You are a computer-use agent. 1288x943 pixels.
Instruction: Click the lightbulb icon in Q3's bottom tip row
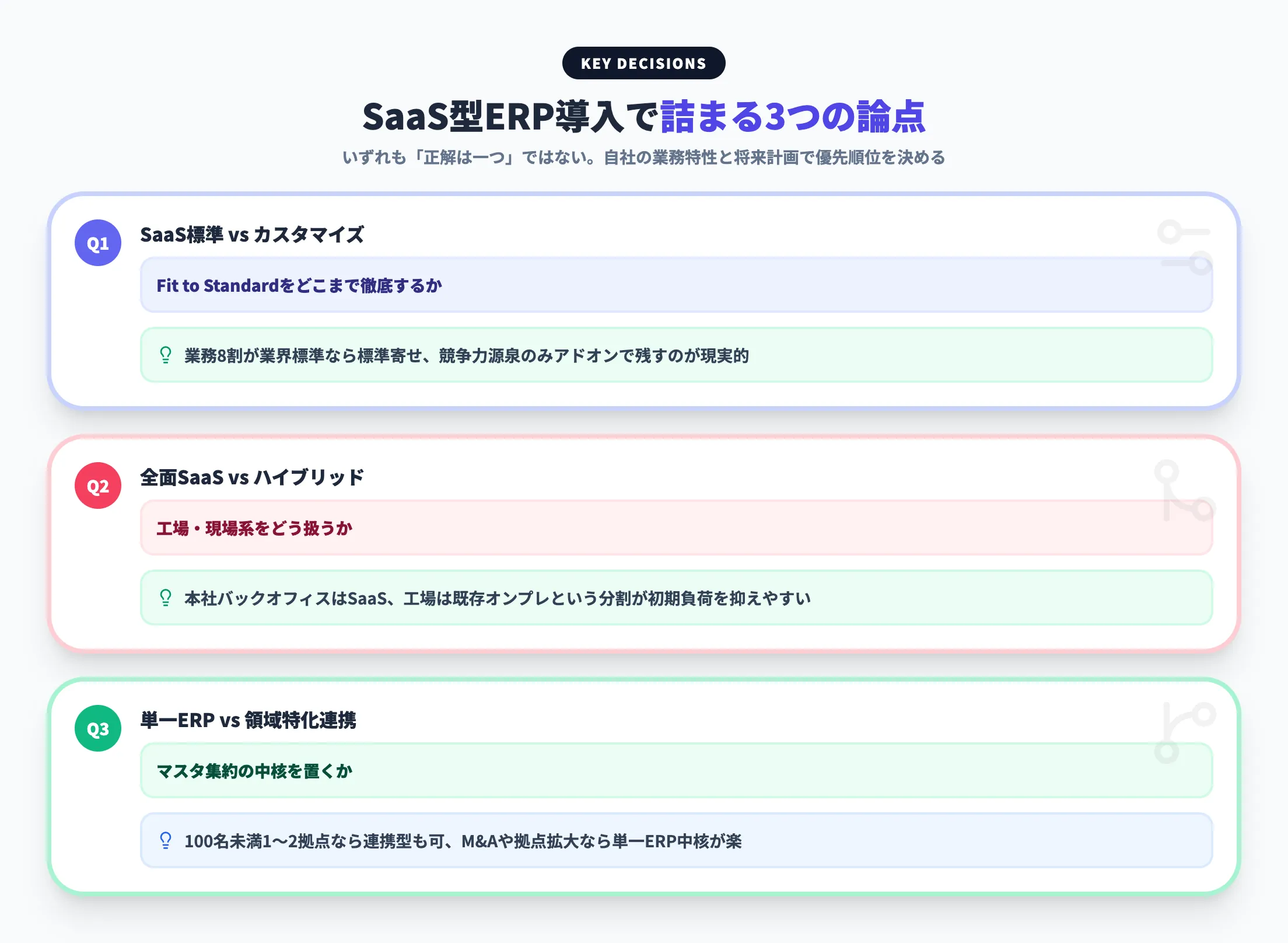[165, 840]
